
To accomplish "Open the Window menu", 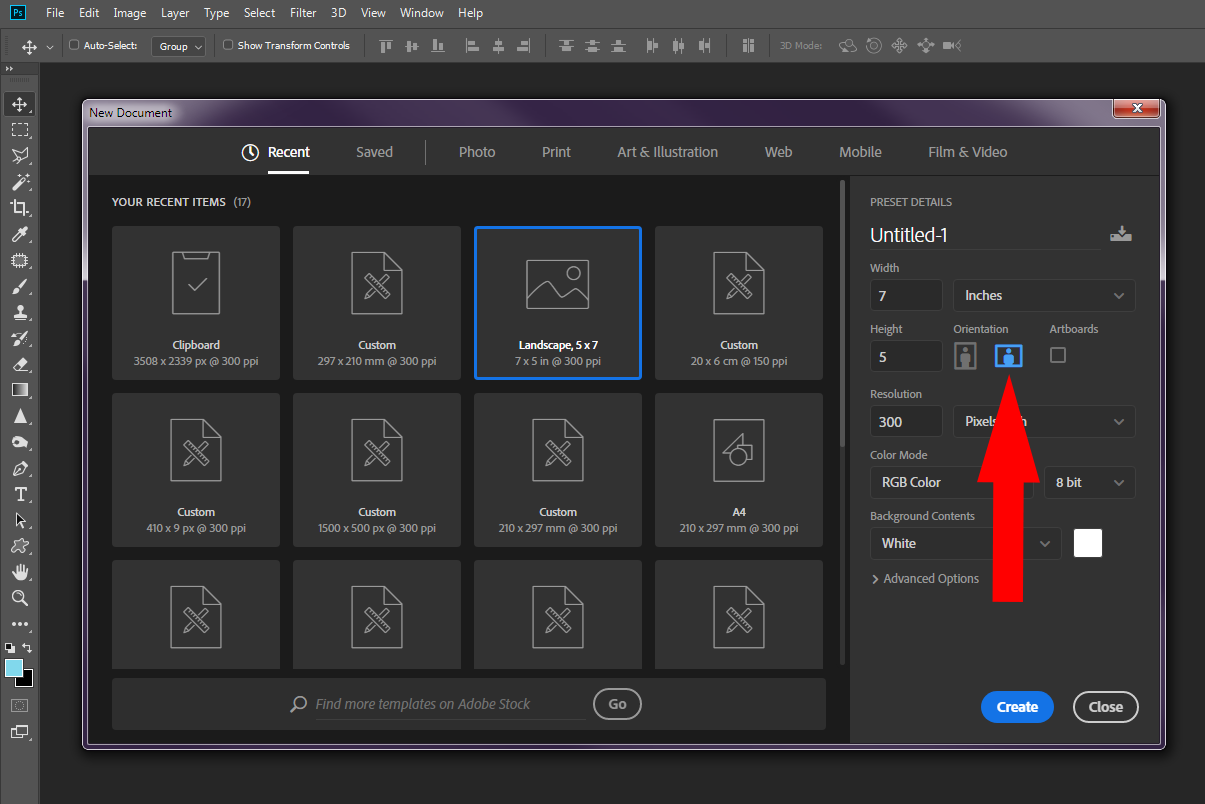I will tap(421, 13).
